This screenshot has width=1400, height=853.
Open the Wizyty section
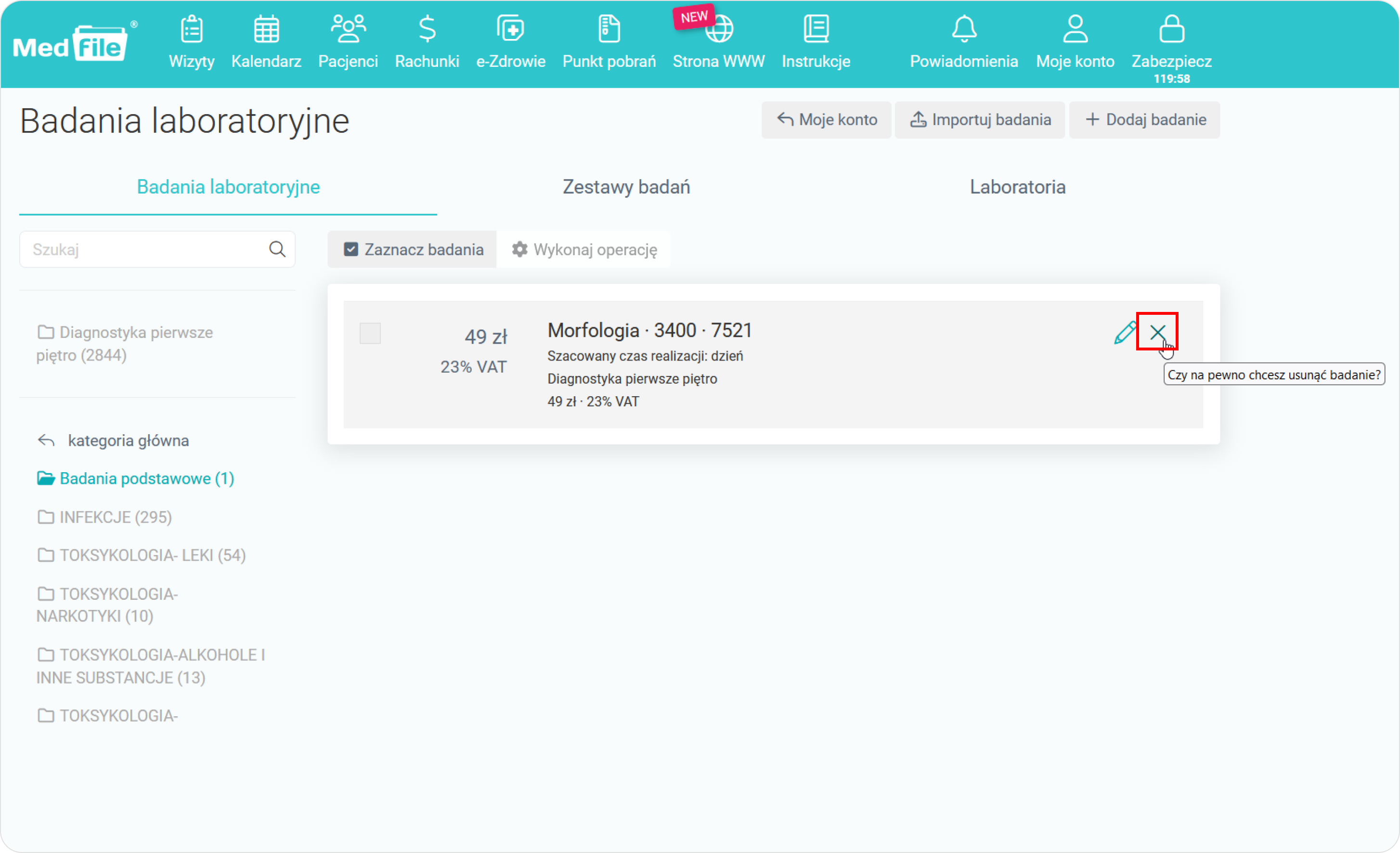coord(192,43)
